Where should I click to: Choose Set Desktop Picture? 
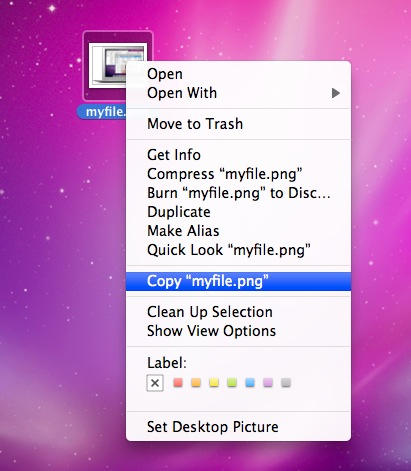click(x=213, y=427)
